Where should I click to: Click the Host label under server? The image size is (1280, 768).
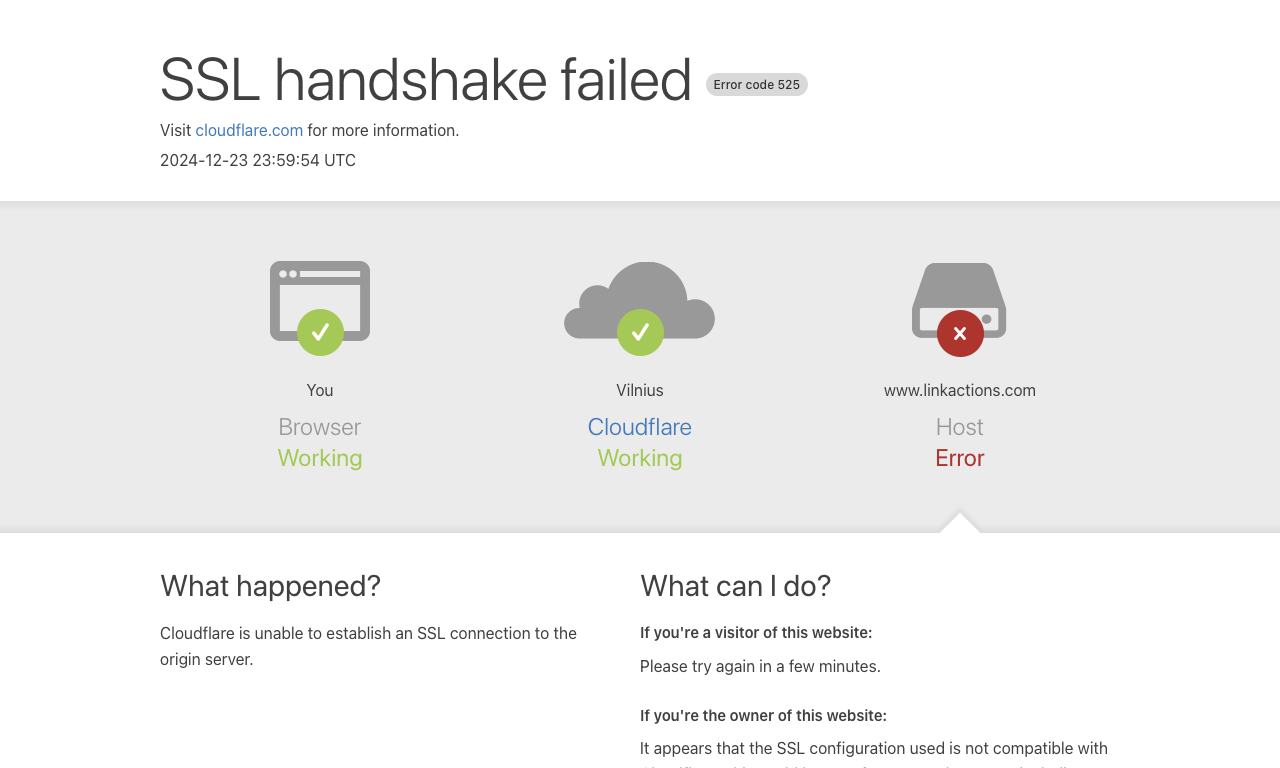(960, 427)
